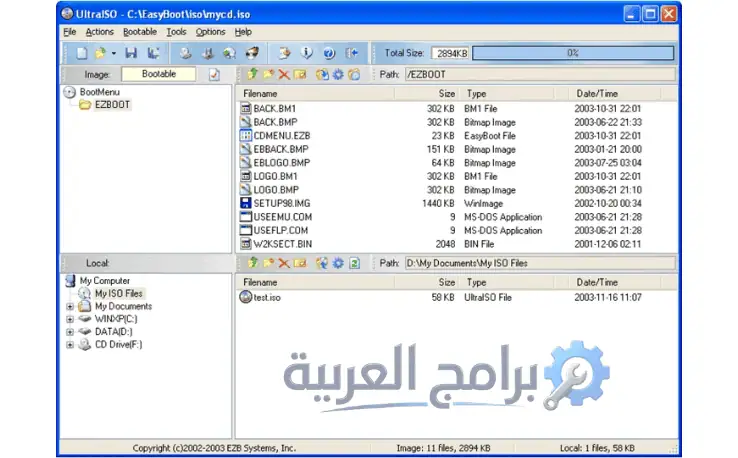Viewport: 738px width, 458px height.
Task: Select file SETUP98.IMG
Action: tap(281, 203)
